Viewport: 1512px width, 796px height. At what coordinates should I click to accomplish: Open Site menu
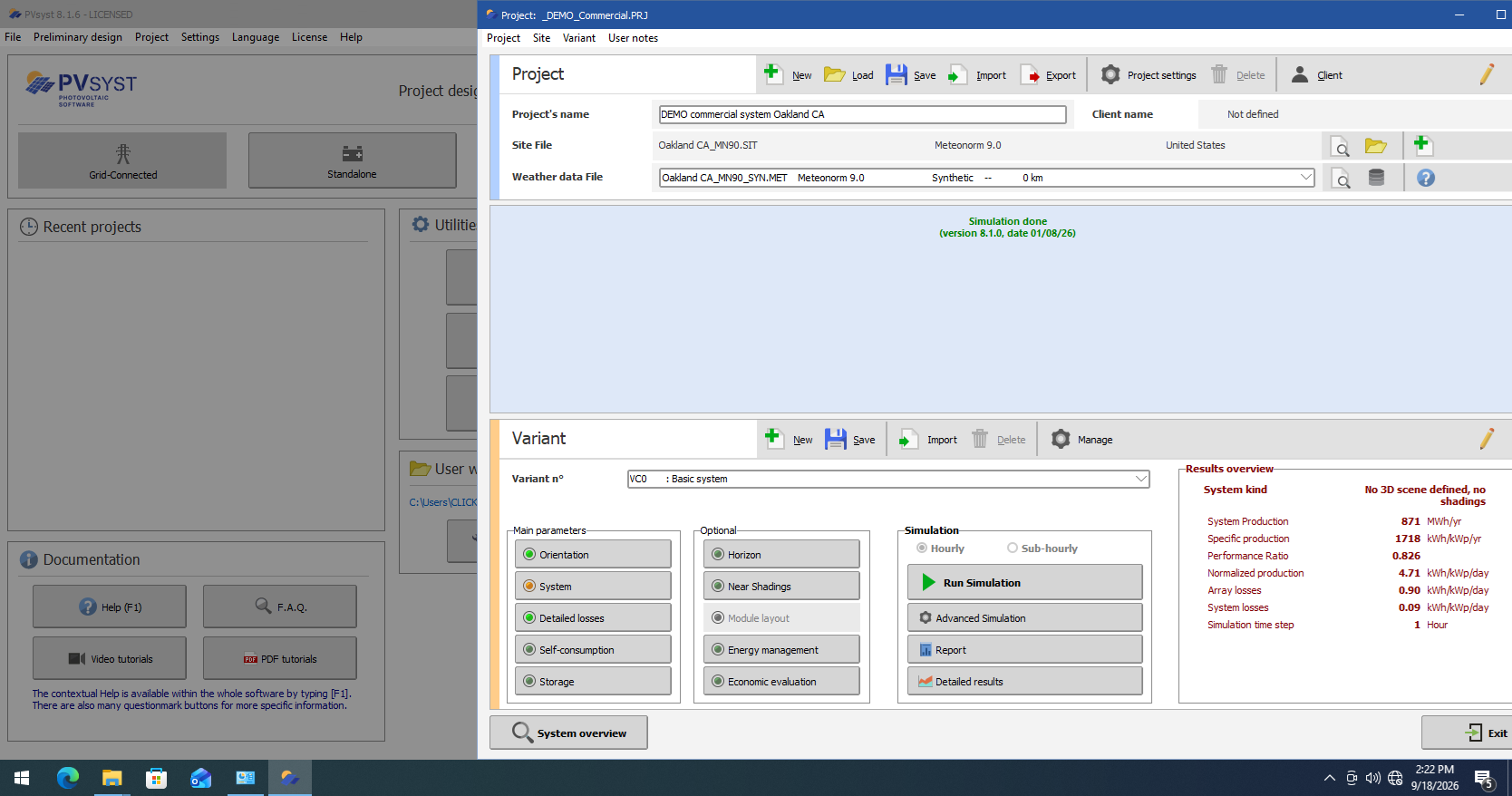[x=541, y=38]
